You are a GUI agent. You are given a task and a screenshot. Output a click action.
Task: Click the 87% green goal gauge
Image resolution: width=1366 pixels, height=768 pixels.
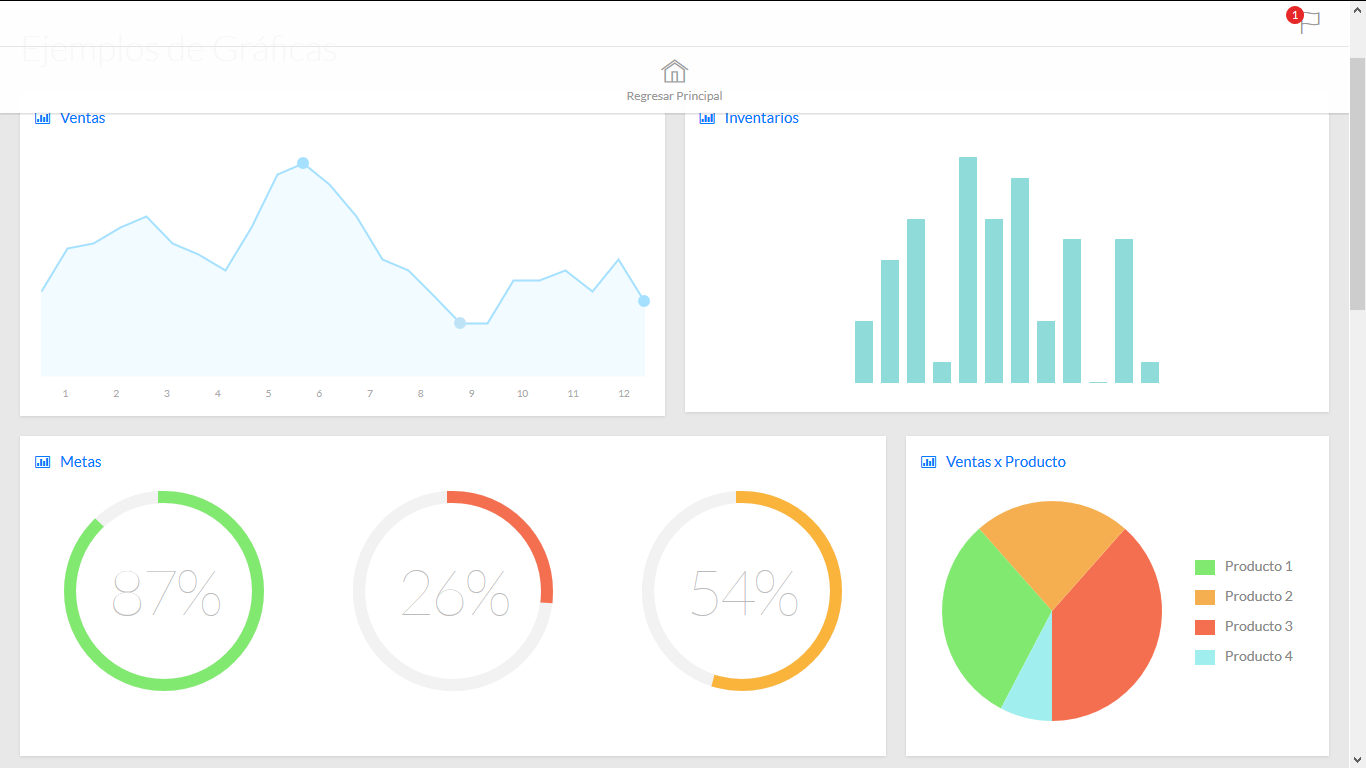(x=164, y=591)
